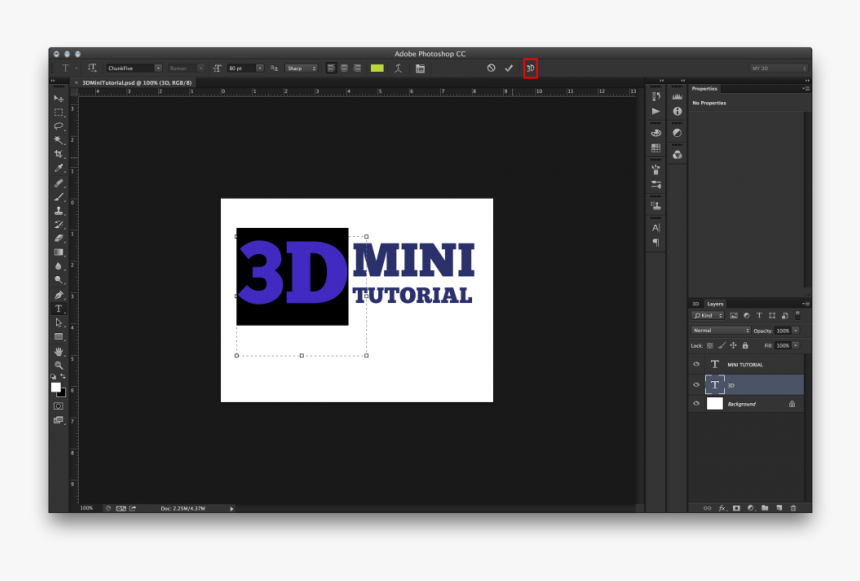Image resolution: width=860 pixels, height=581 pixels.
Task: Open the Fill slider dropdown
Action: tap(796, 346)
